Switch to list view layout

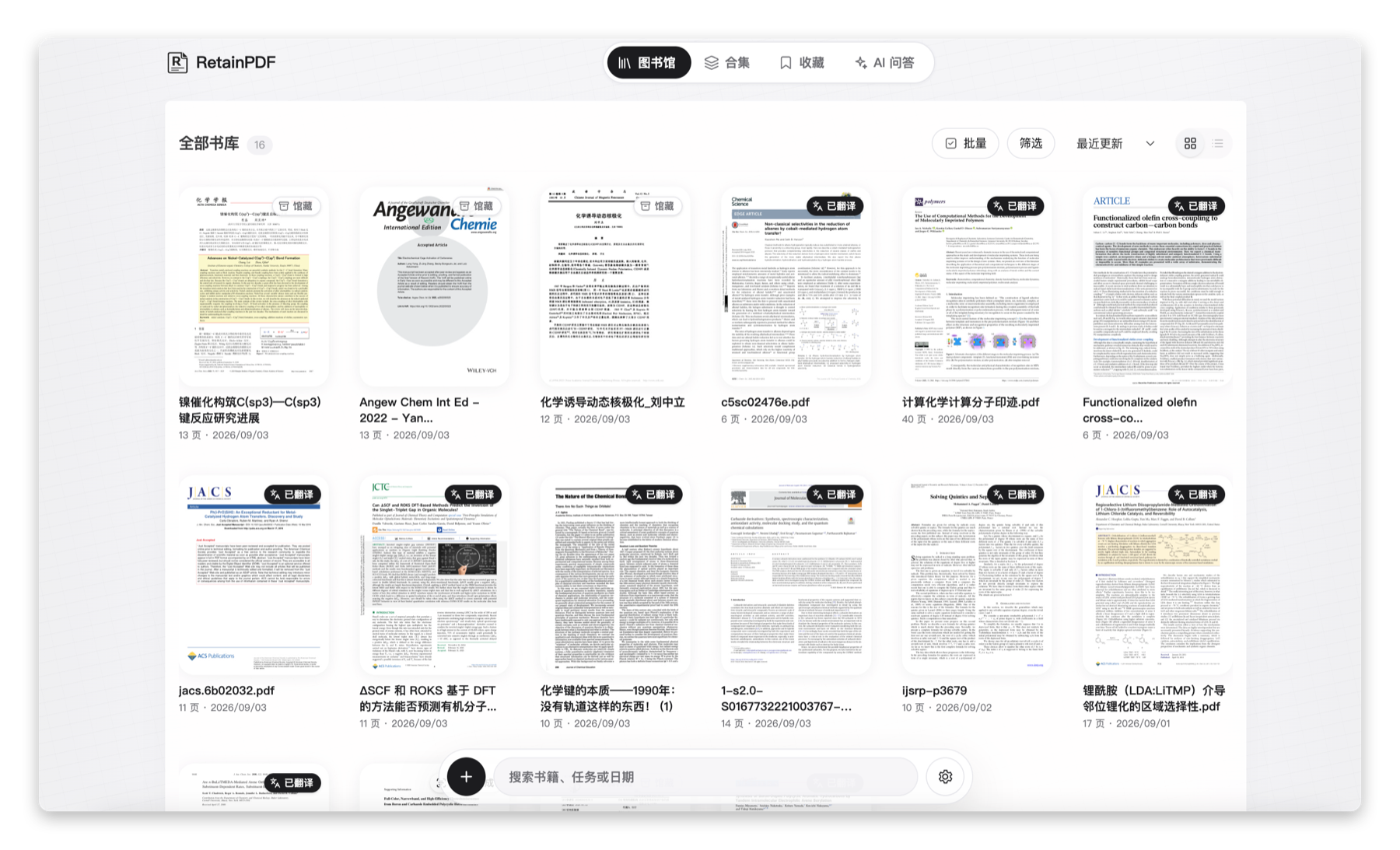1218,143
